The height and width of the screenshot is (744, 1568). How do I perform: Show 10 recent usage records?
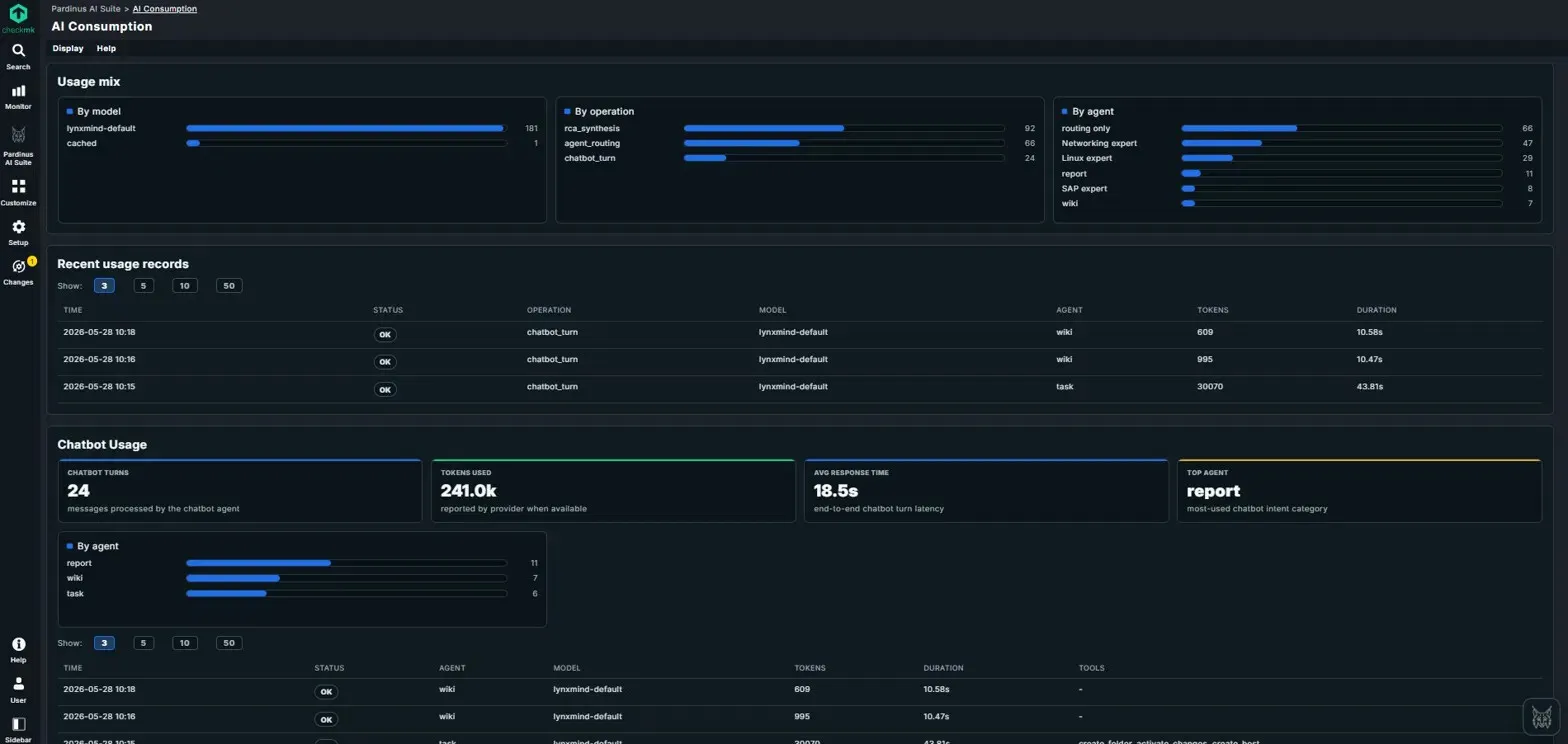pos(185,286)
